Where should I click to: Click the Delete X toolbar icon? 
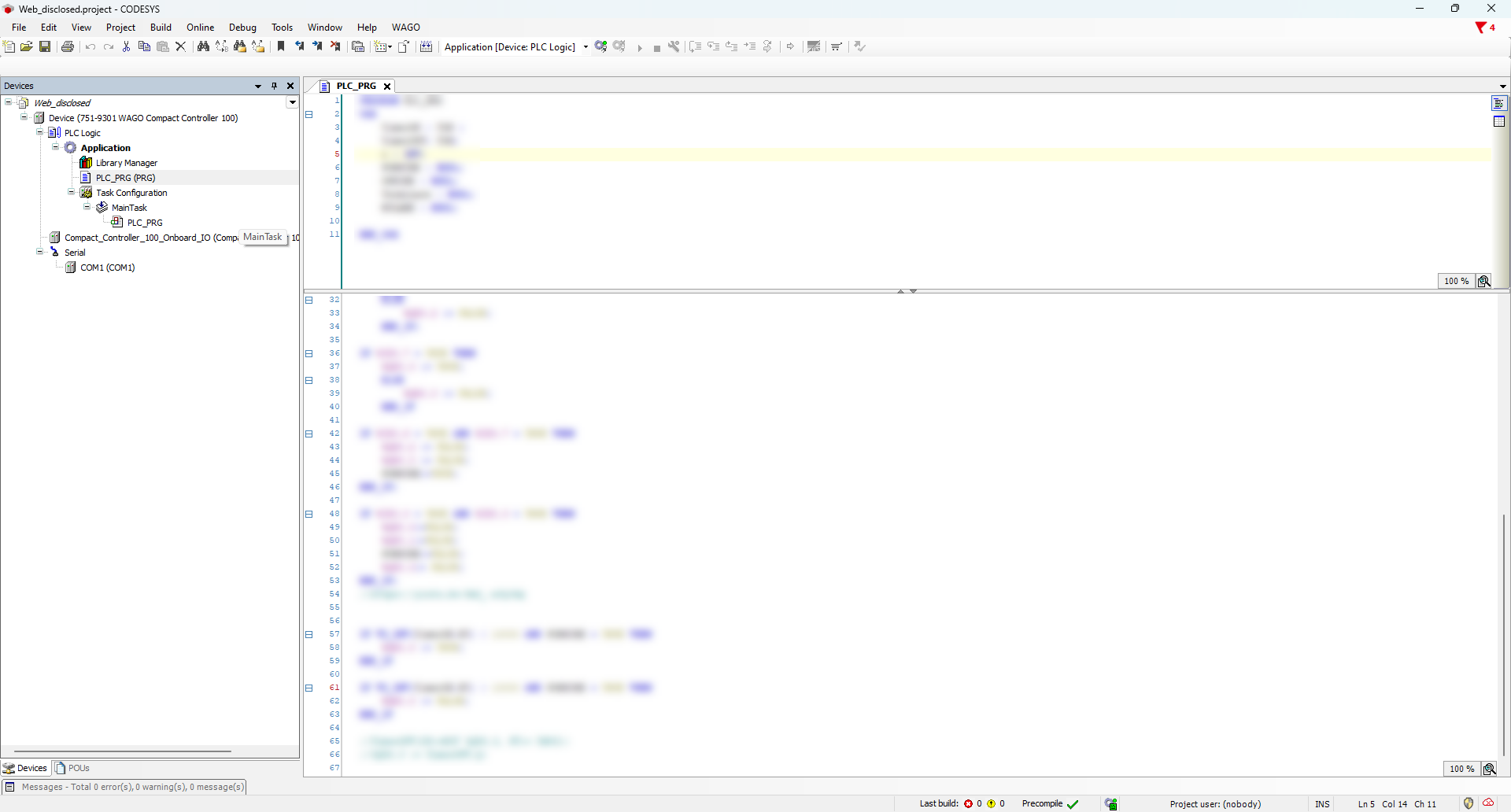(x=180, y=46)
